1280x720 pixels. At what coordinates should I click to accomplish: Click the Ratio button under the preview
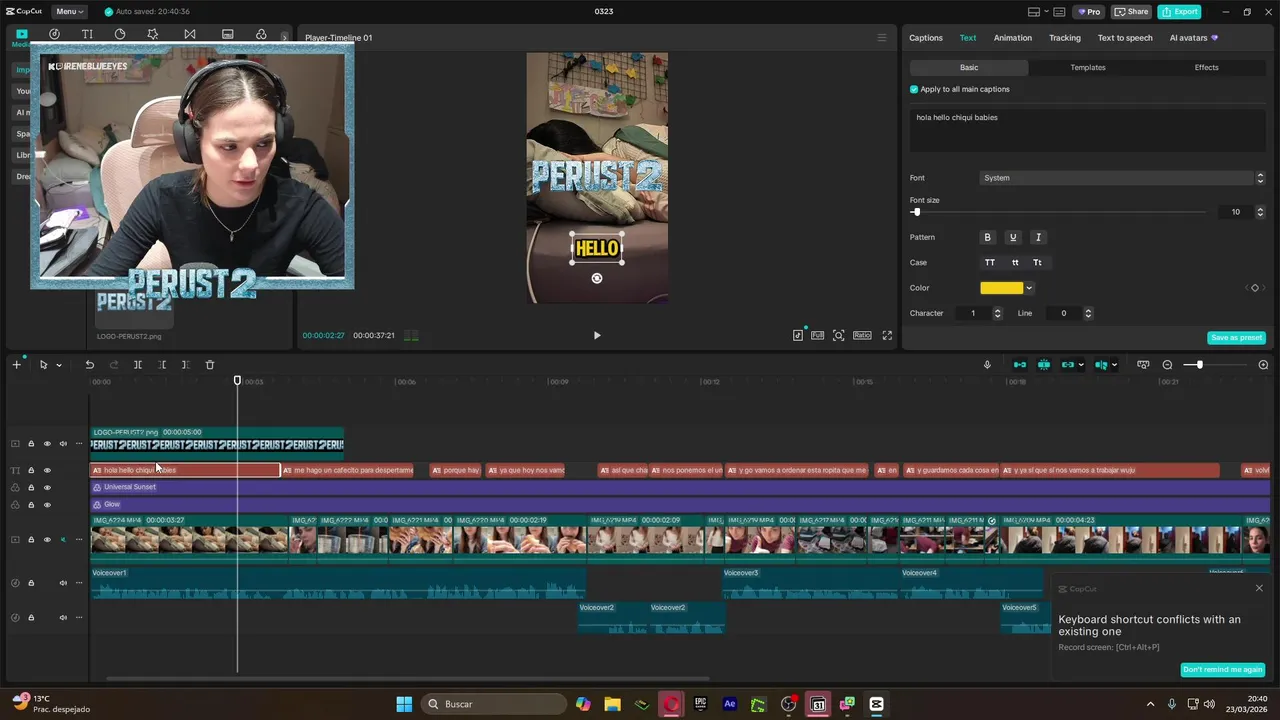(862, 336)
